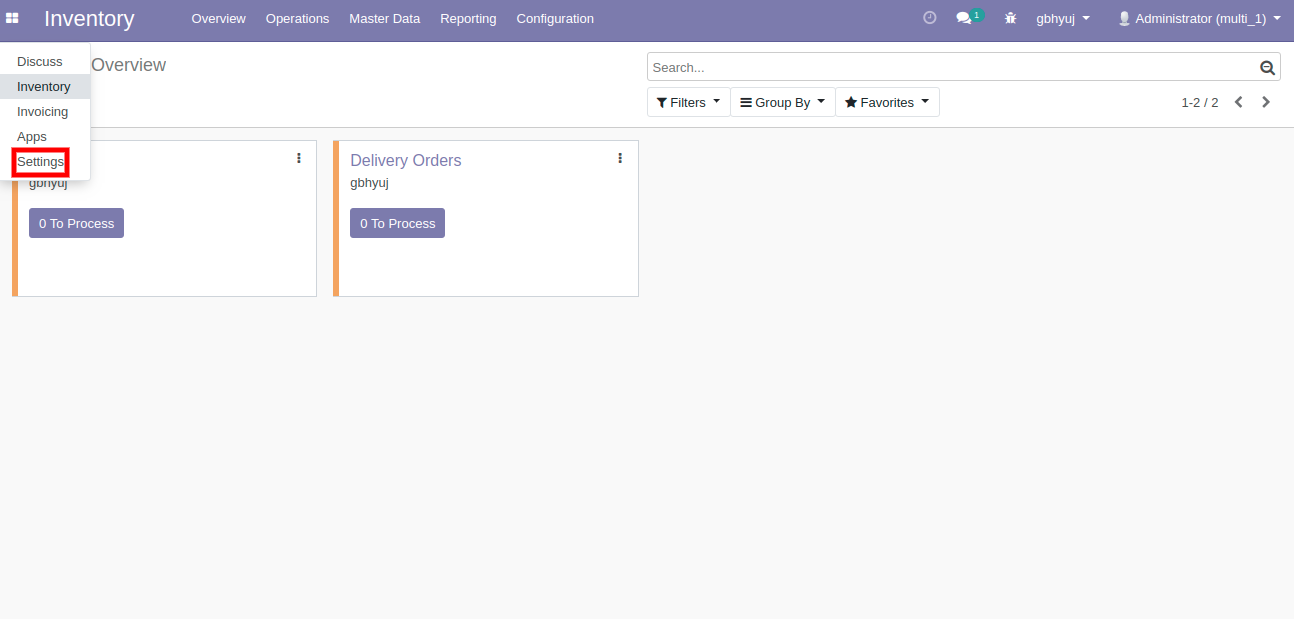Click the search magnifier icon
1294x619 pixels.
[1267, 67]
